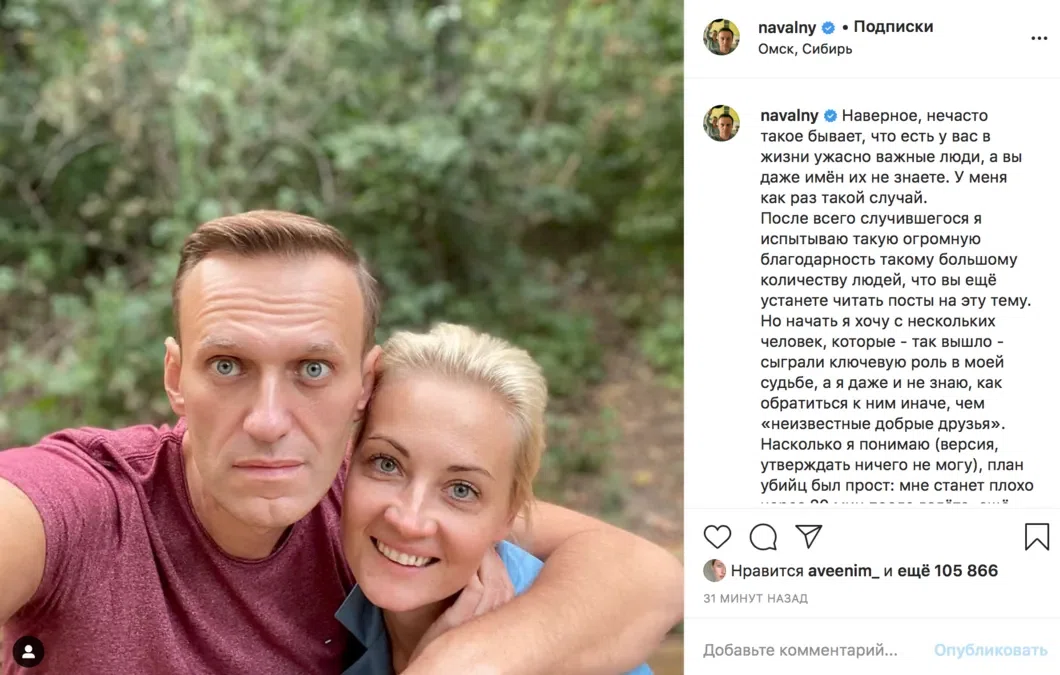Screen dimensions: 1060x675
Task: Open the avatar next to the caption text
Action: (721, 123)
